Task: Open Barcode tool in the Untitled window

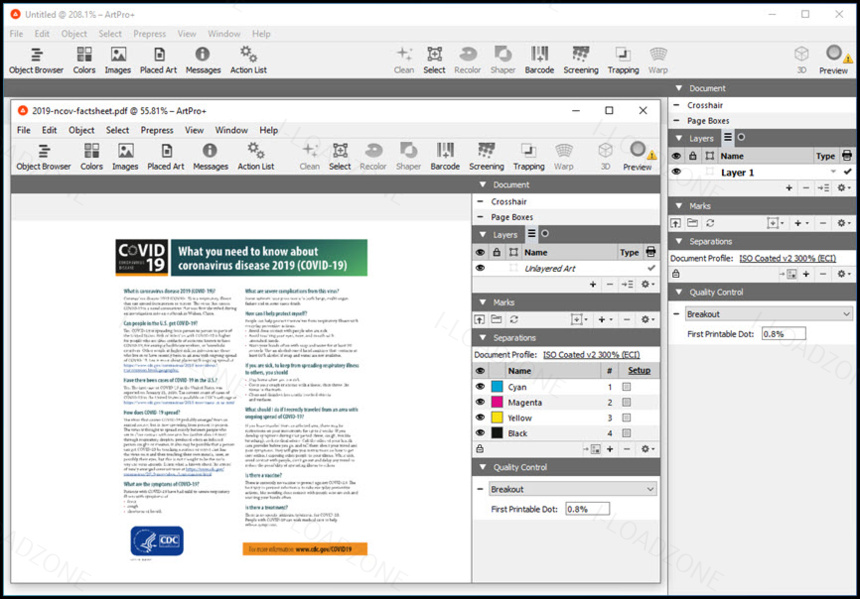Action: [x=539, y=60]
